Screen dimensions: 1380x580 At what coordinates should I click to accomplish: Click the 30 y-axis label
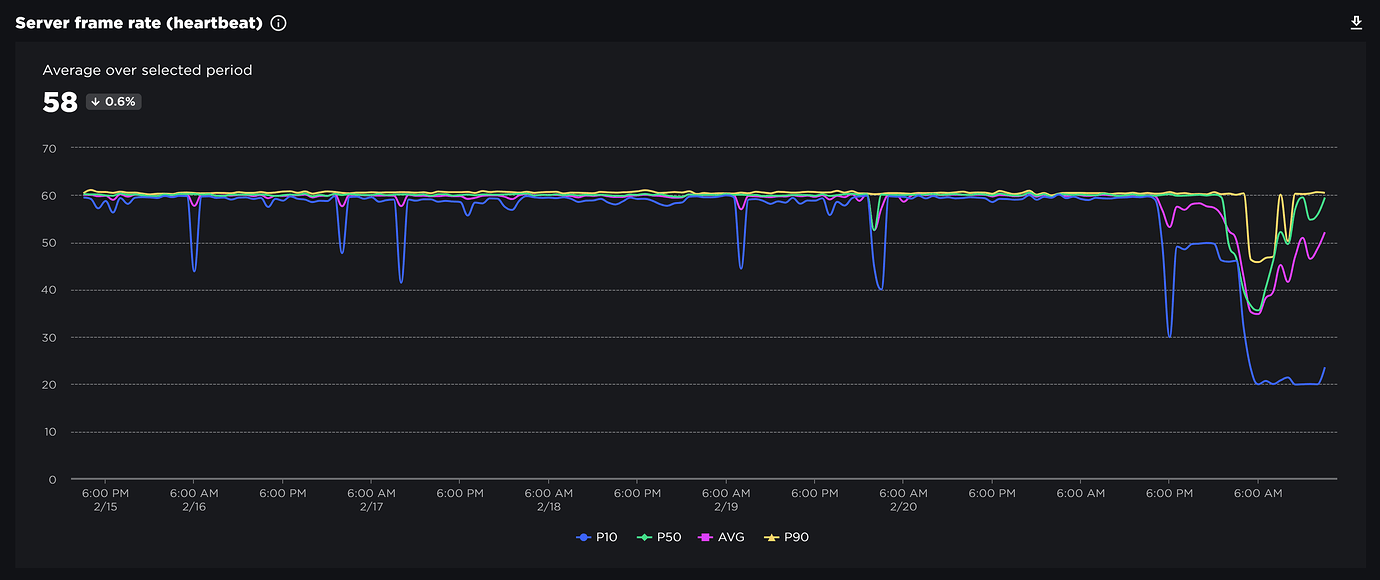pos(49,338)
